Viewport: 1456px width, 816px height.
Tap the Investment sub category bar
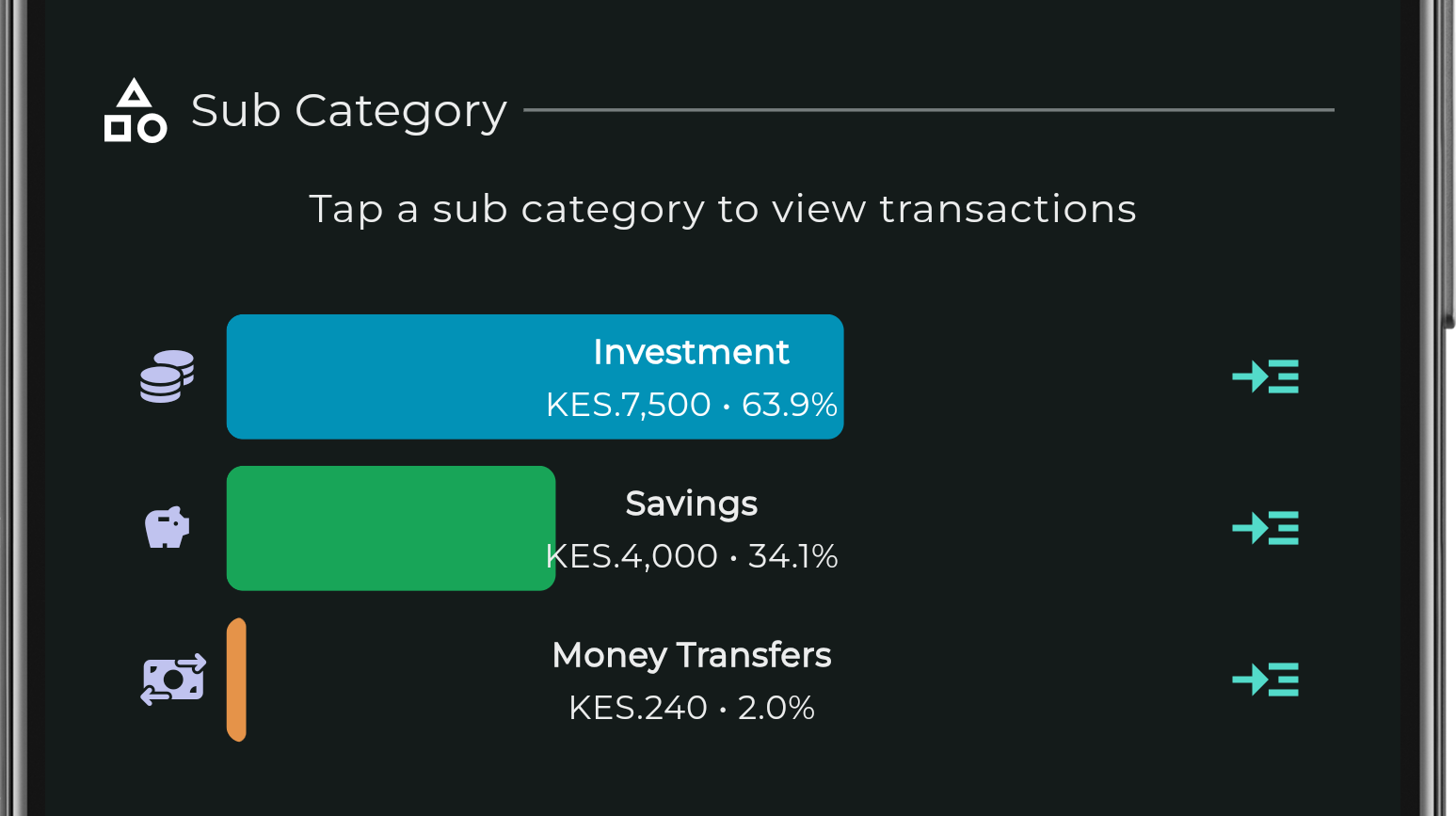pyautogui.click(x=535, y=376)
